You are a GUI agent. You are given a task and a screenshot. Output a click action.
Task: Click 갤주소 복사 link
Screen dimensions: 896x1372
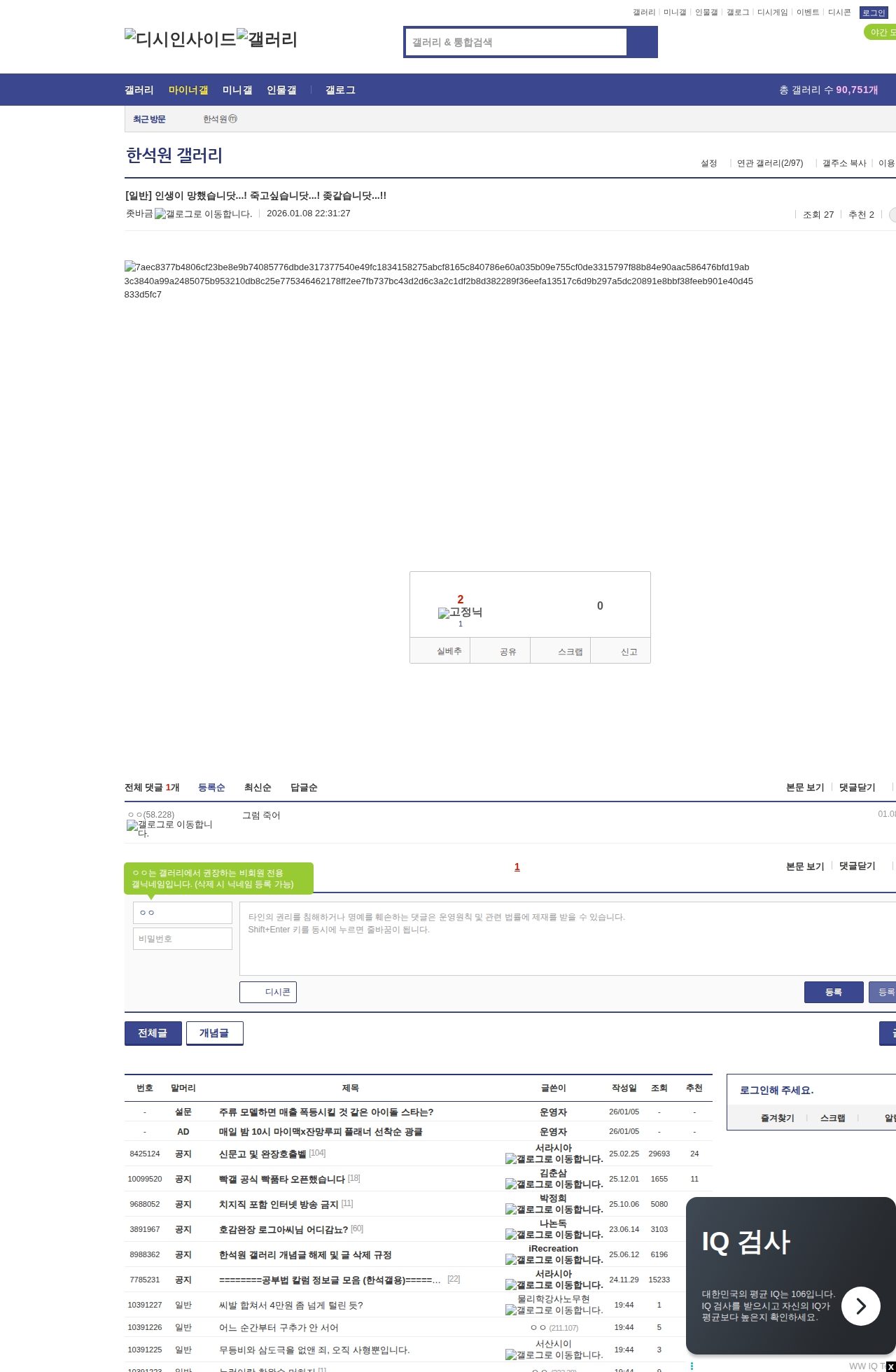844,163
